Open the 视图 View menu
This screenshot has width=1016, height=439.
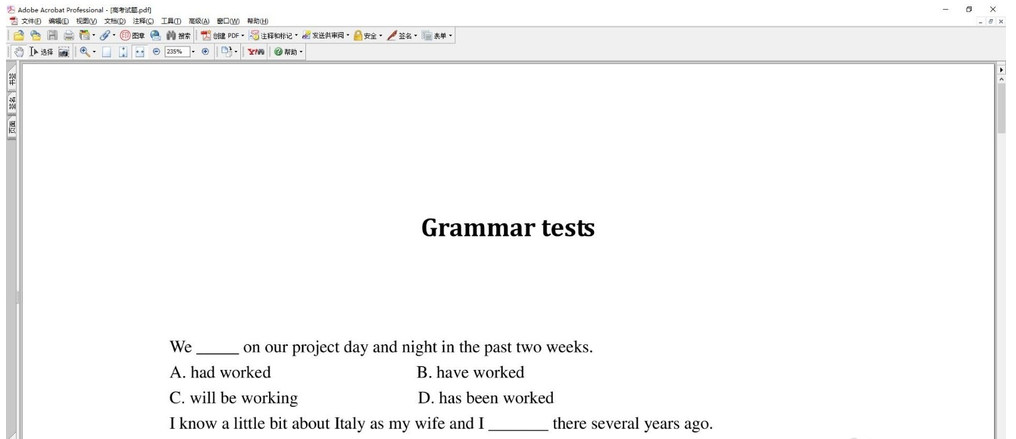point(86,21)
